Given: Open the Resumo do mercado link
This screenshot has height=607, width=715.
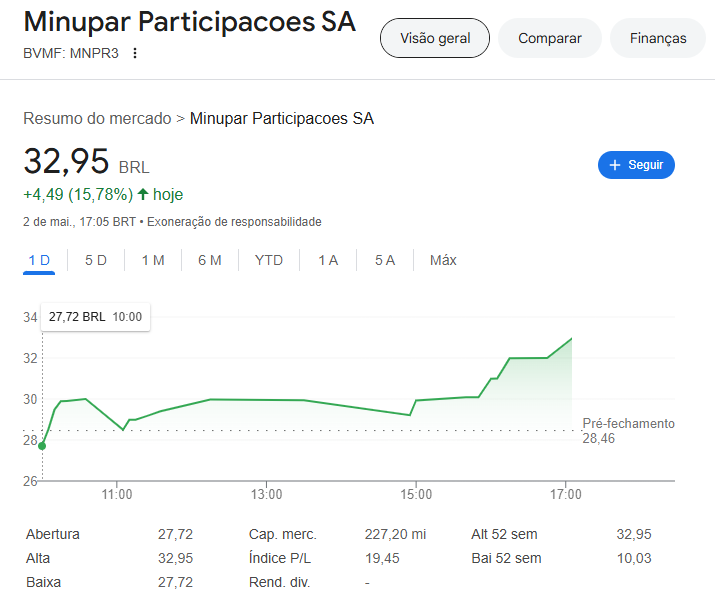Looking at the screenshot, I should pos(97,119).
